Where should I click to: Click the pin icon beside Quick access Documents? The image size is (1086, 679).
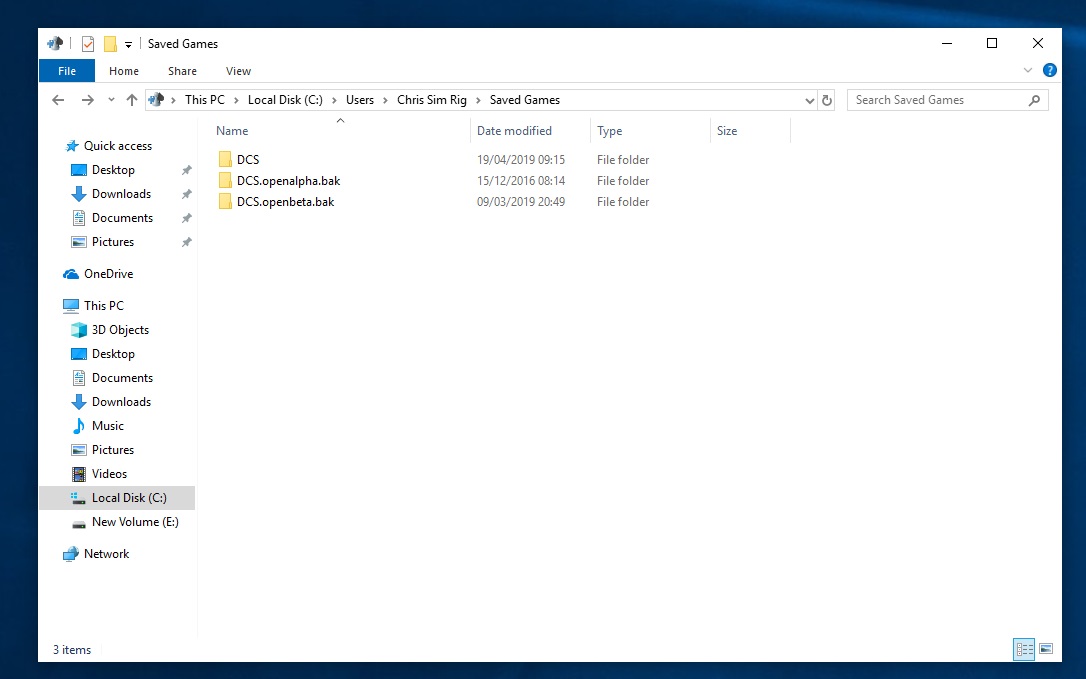186,218
